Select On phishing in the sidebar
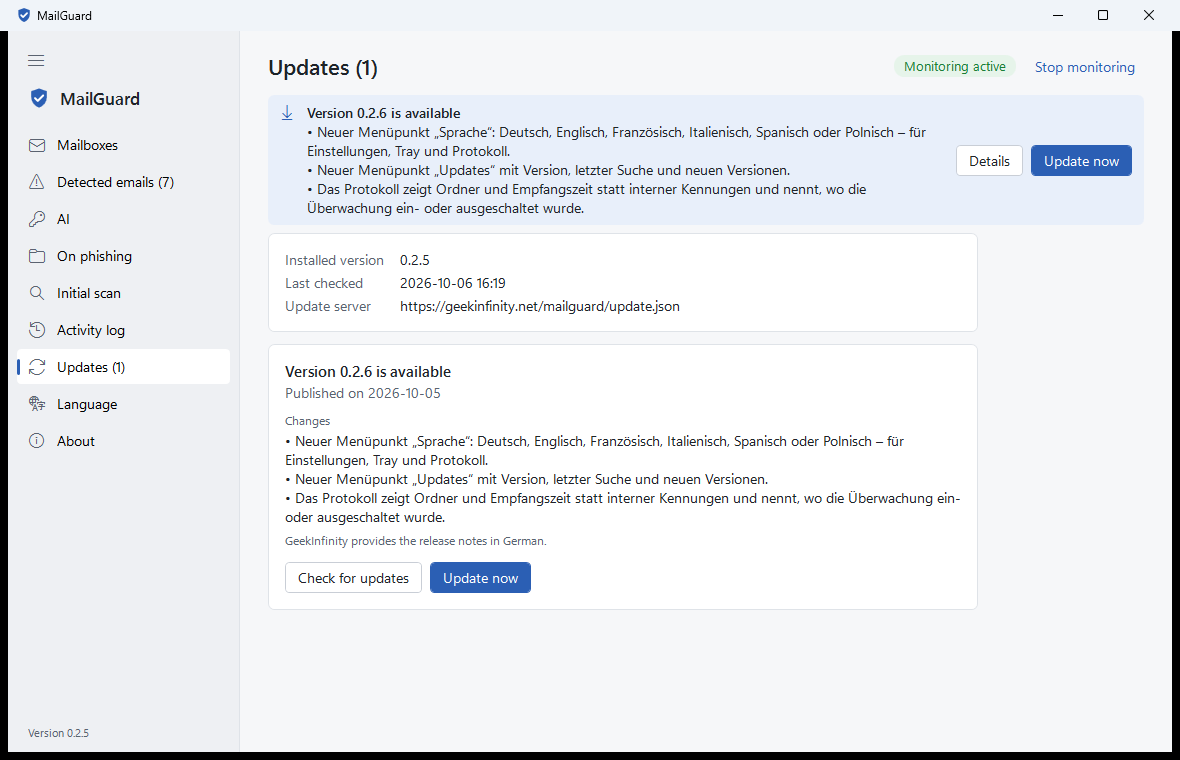Viewport: 1180px width, 760px height. click(x=123, y=256)
